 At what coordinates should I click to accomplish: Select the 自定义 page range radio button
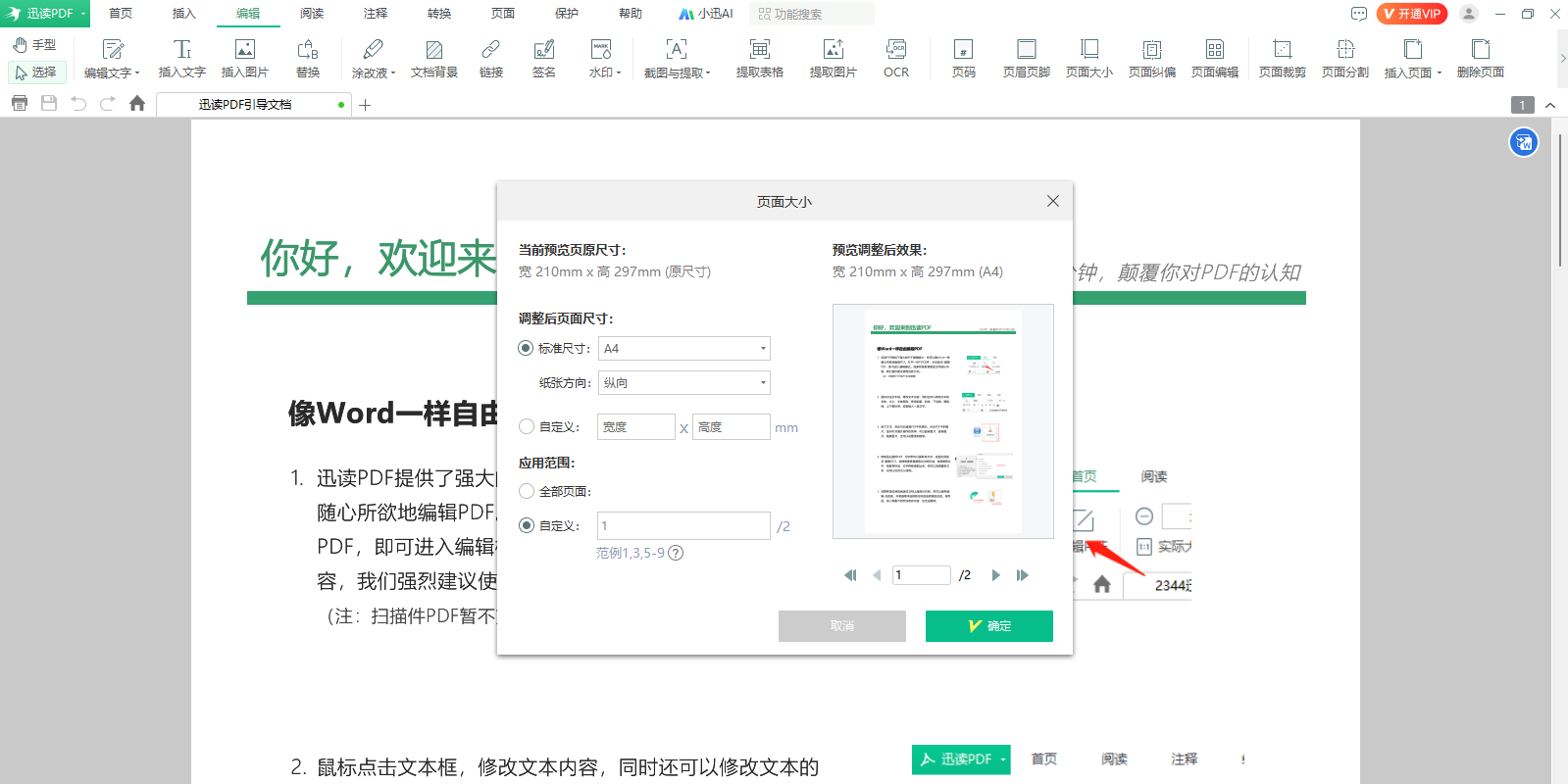[527, 525]
